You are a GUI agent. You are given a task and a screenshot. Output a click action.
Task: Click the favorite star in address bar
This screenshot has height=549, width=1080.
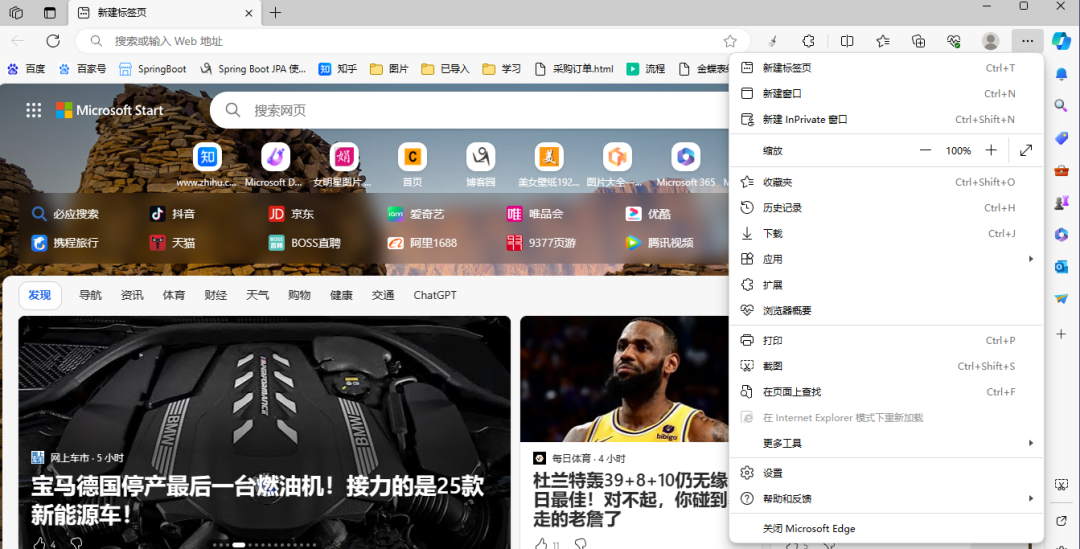pyautogui.click(x=730, y=41)
